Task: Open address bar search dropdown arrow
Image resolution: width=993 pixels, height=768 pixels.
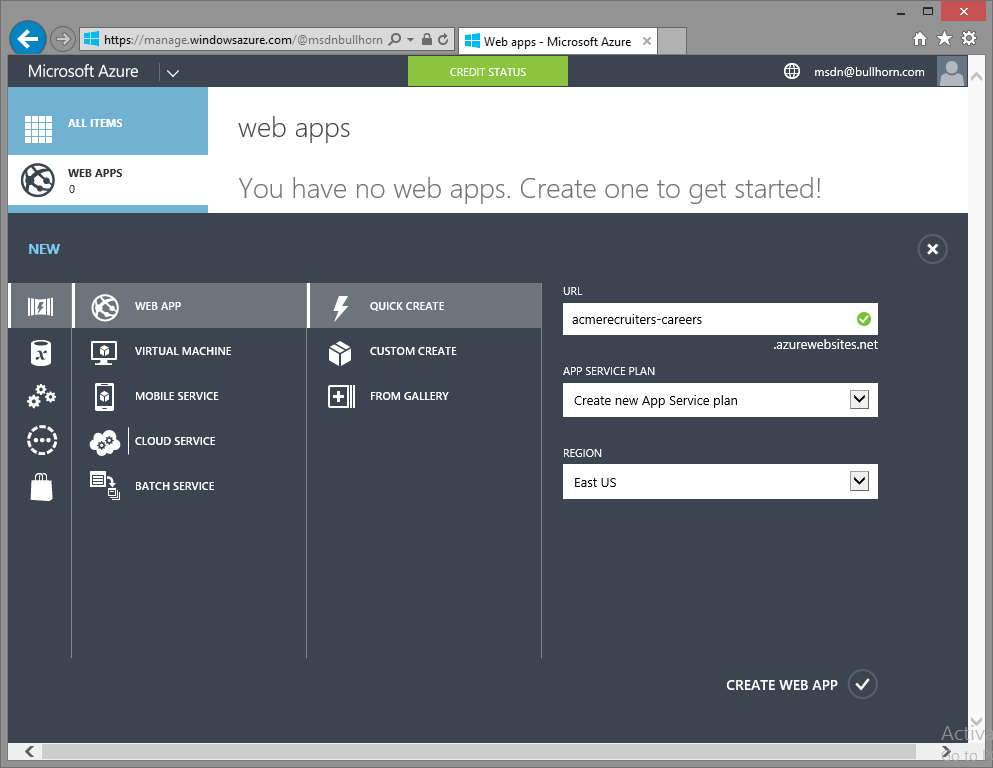Action: tap(410, 39)
